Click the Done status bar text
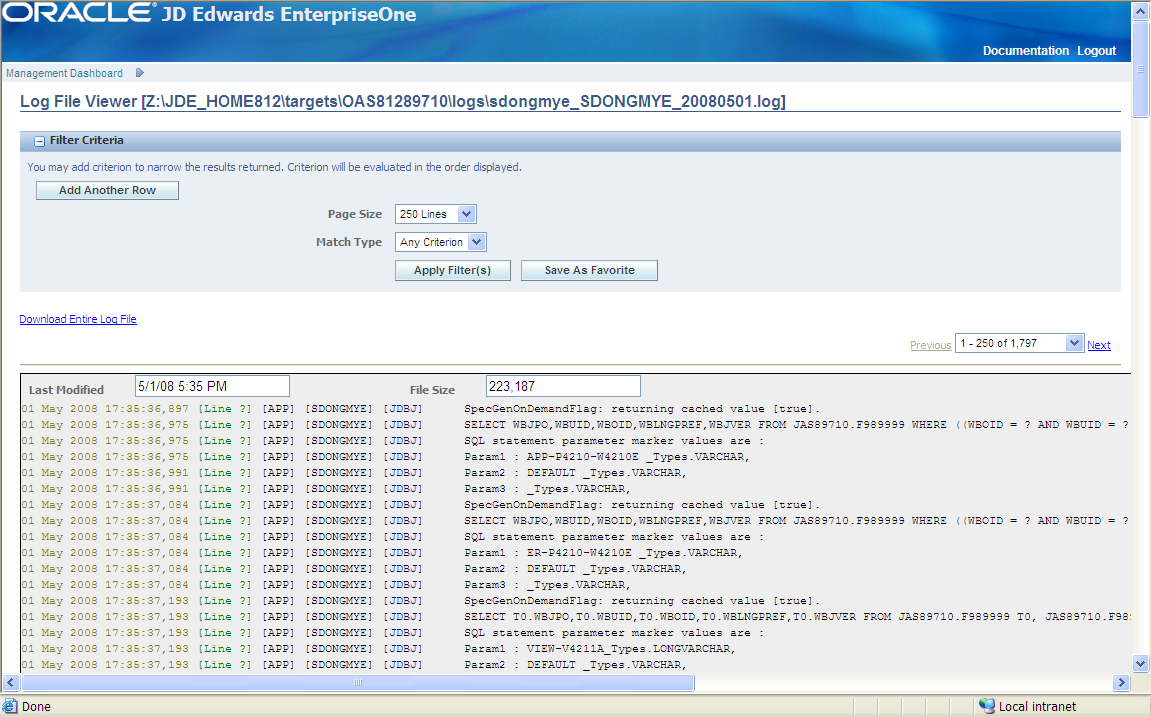 click(x=36, y=707)
